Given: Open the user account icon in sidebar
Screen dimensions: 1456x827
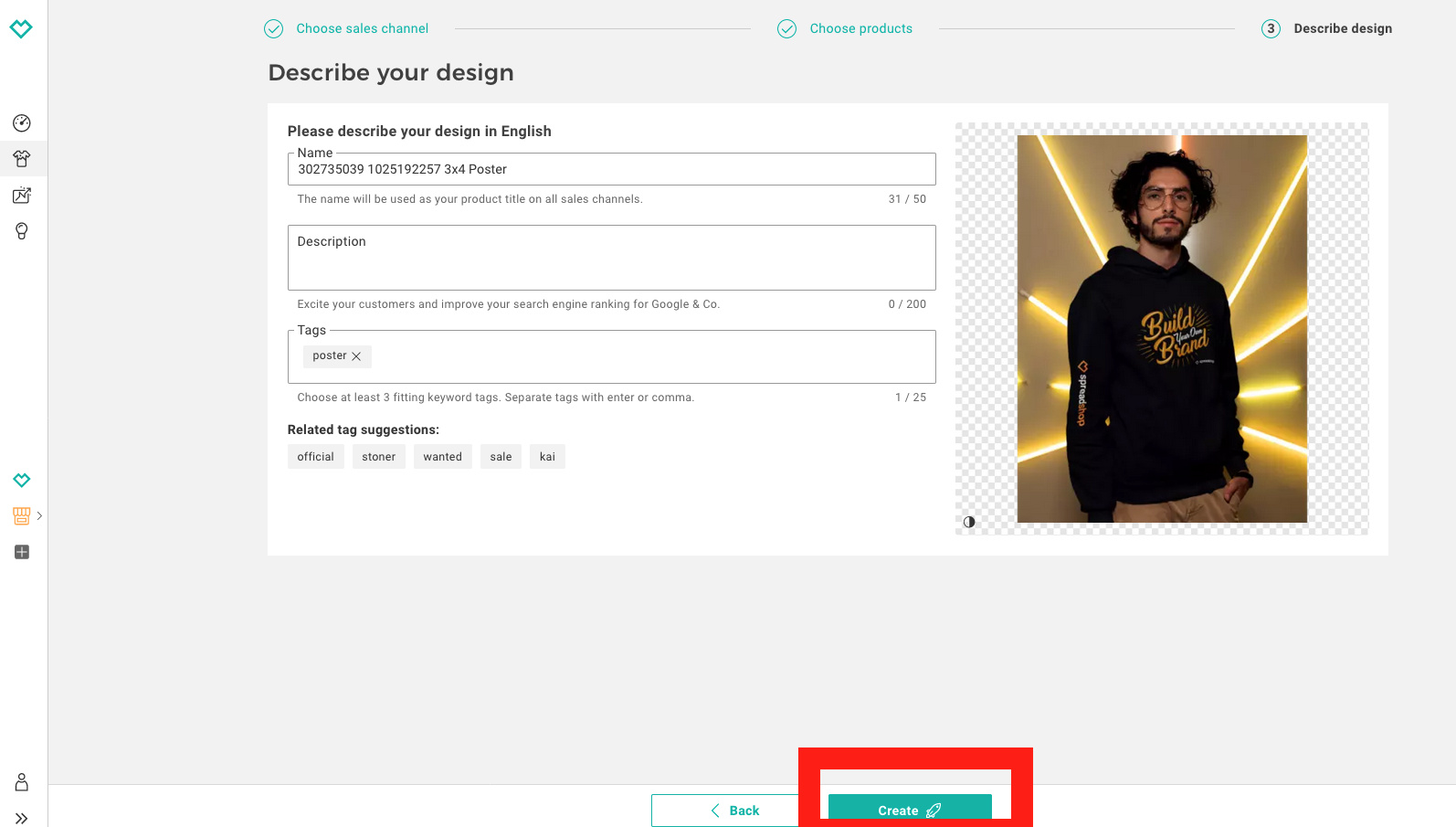Looking at the screenshot, I should point(22,782).
